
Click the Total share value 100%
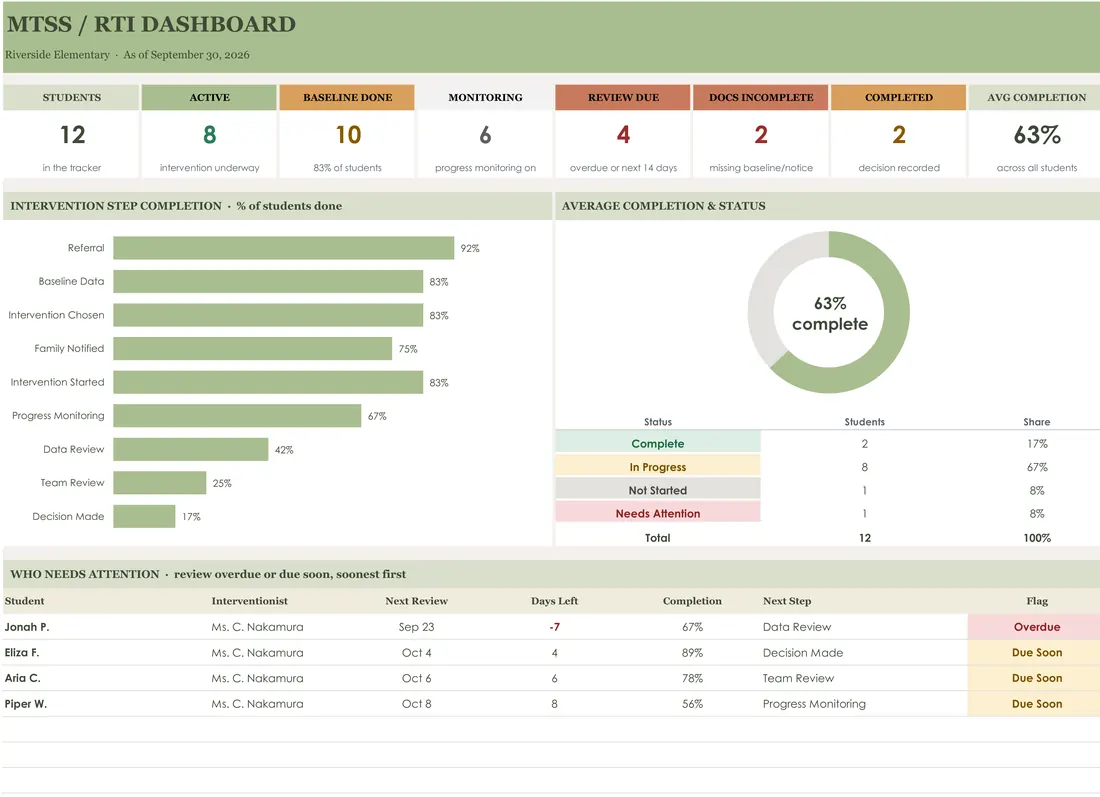click(1037, 538)
